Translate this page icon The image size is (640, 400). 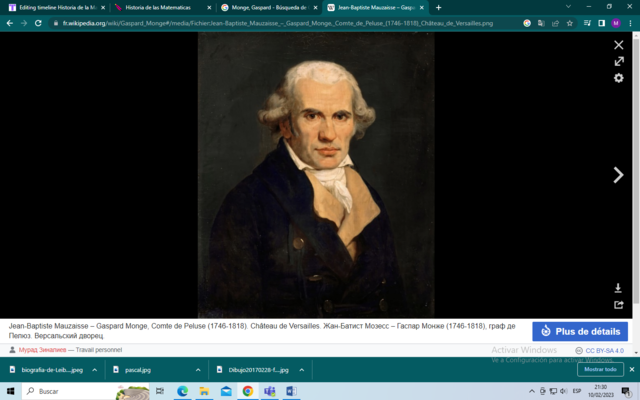541,23
